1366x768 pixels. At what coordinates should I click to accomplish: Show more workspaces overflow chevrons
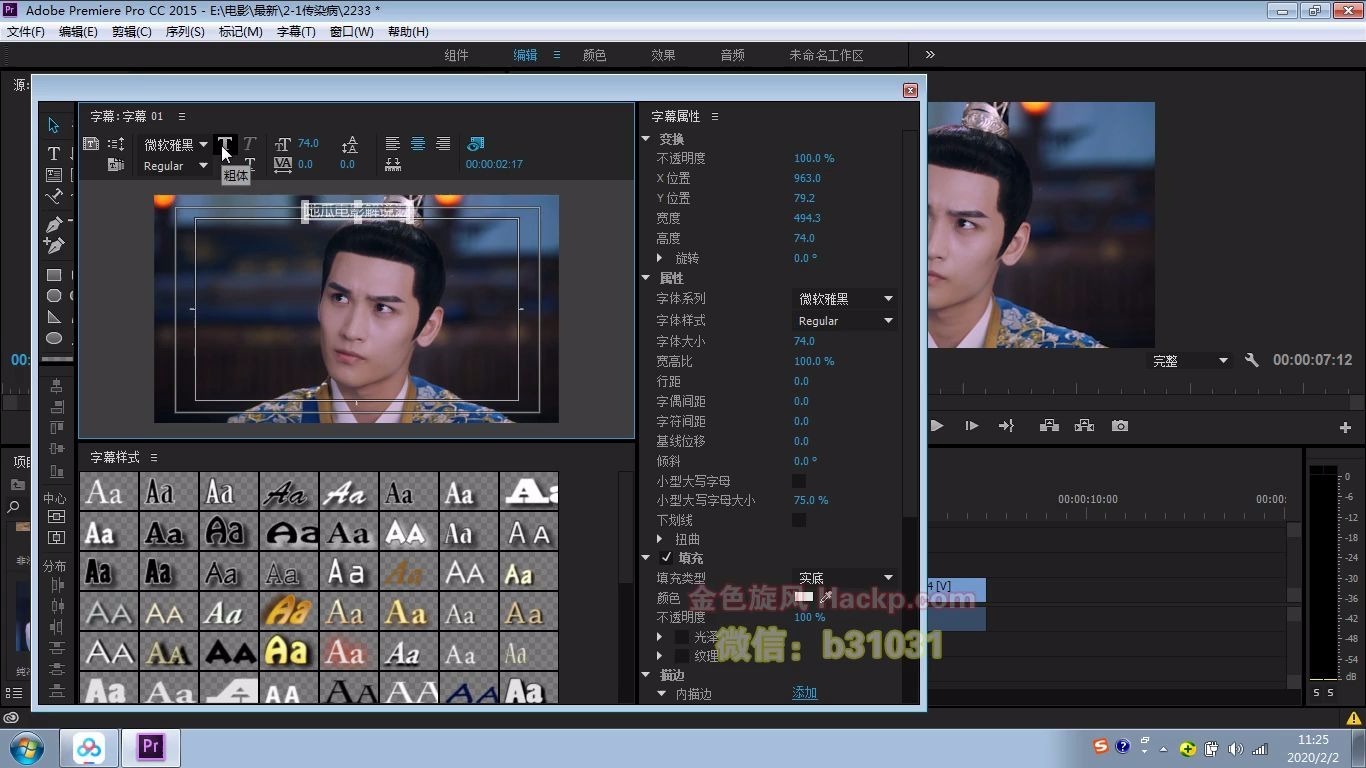point(930,55)
